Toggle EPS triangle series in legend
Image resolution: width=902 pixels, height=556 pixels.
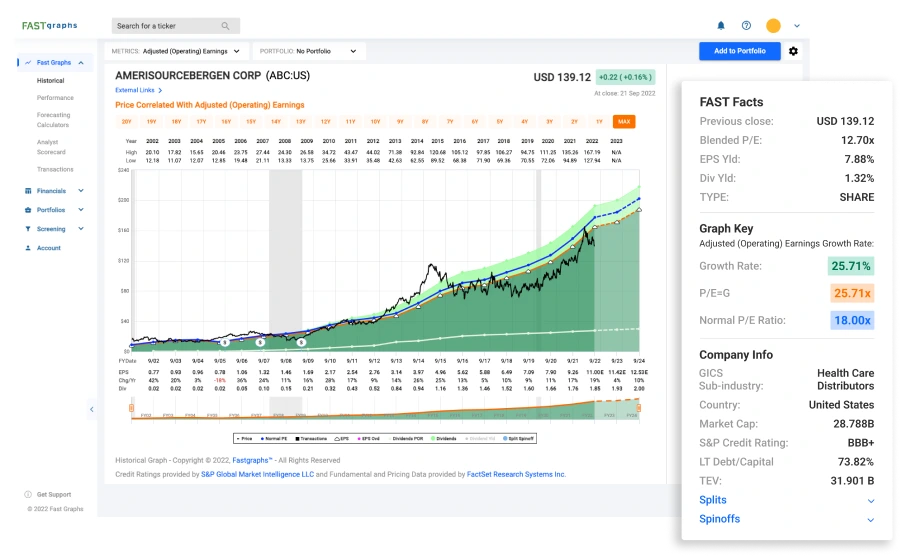[342, 439]
